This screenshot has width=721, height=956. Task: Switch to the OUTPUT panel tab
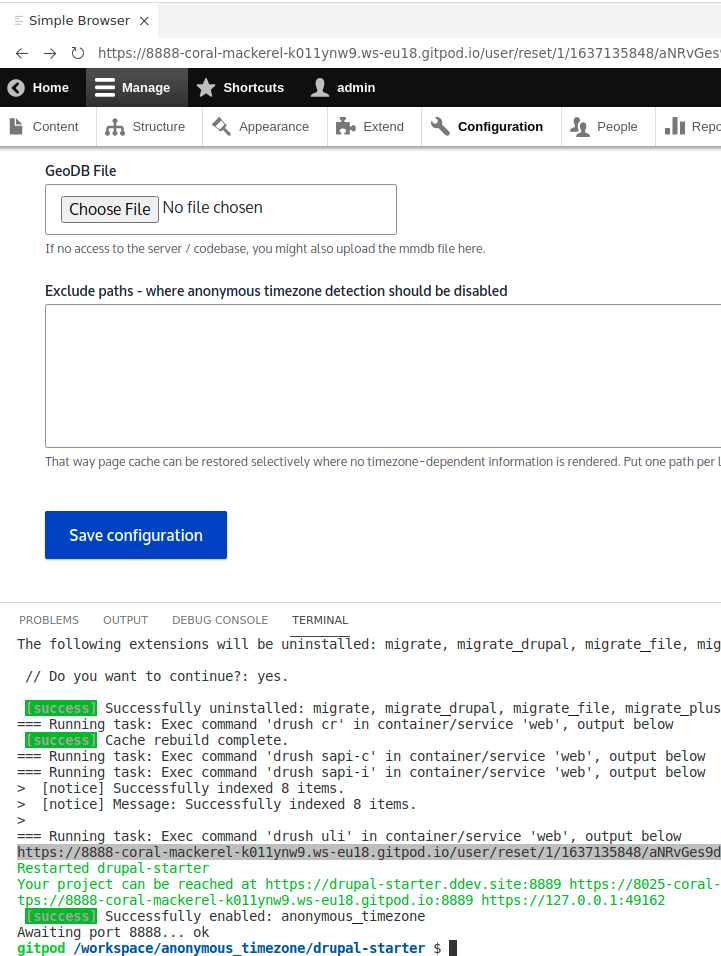(126, 620)
